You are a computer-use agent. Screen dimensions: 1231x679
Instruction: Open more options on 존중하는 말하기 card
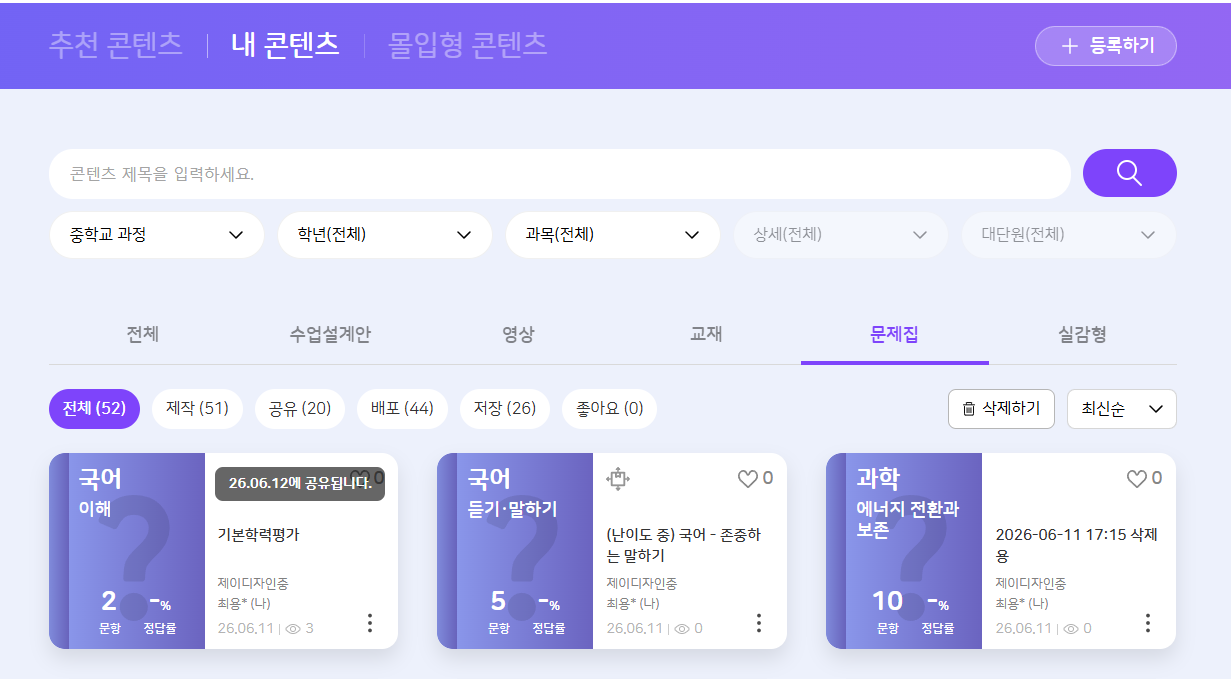[x=759, y=623]
